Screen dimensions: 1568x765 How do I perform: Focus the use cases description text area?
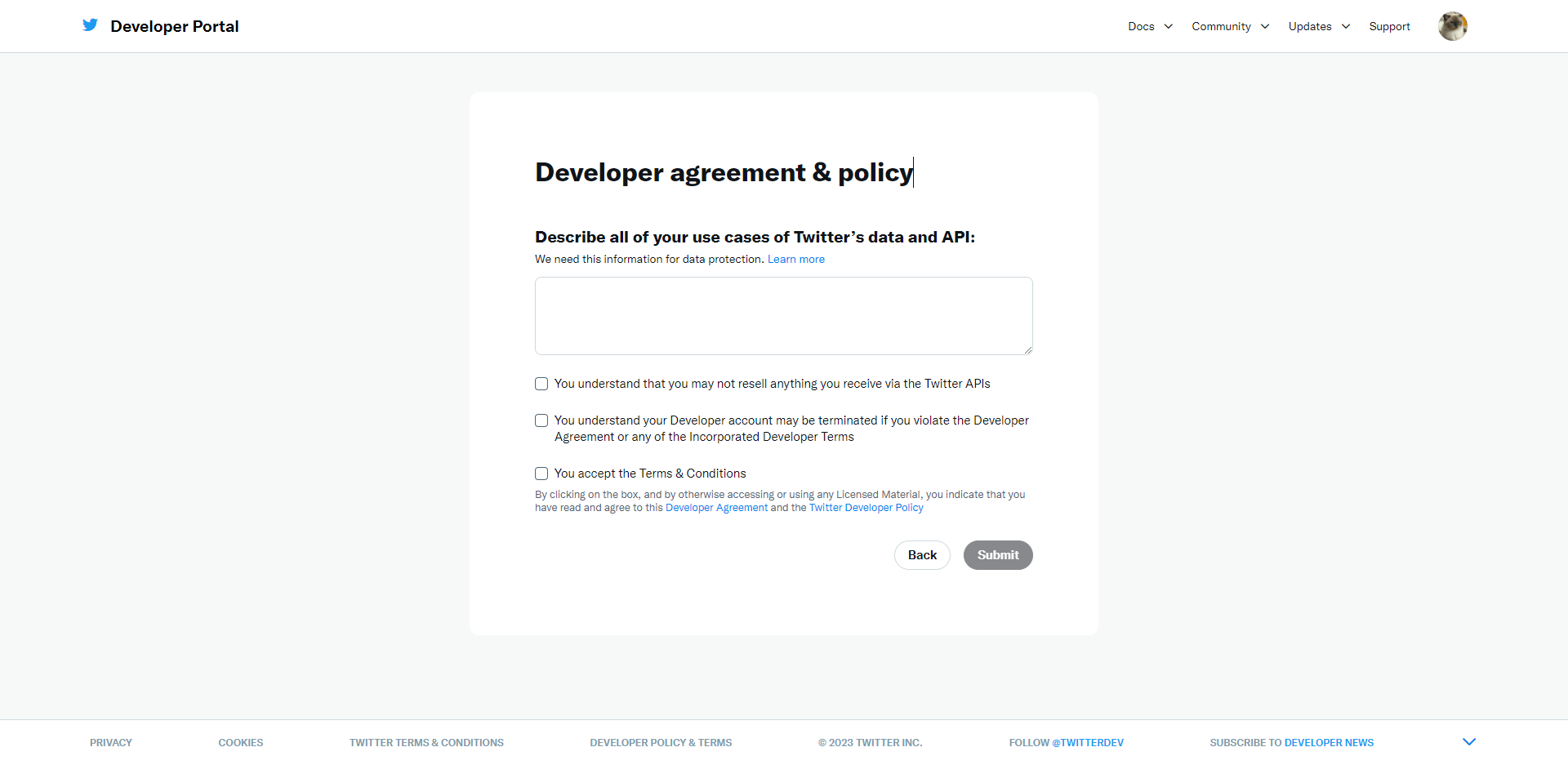pyautogui.click(x=783, y=316)
